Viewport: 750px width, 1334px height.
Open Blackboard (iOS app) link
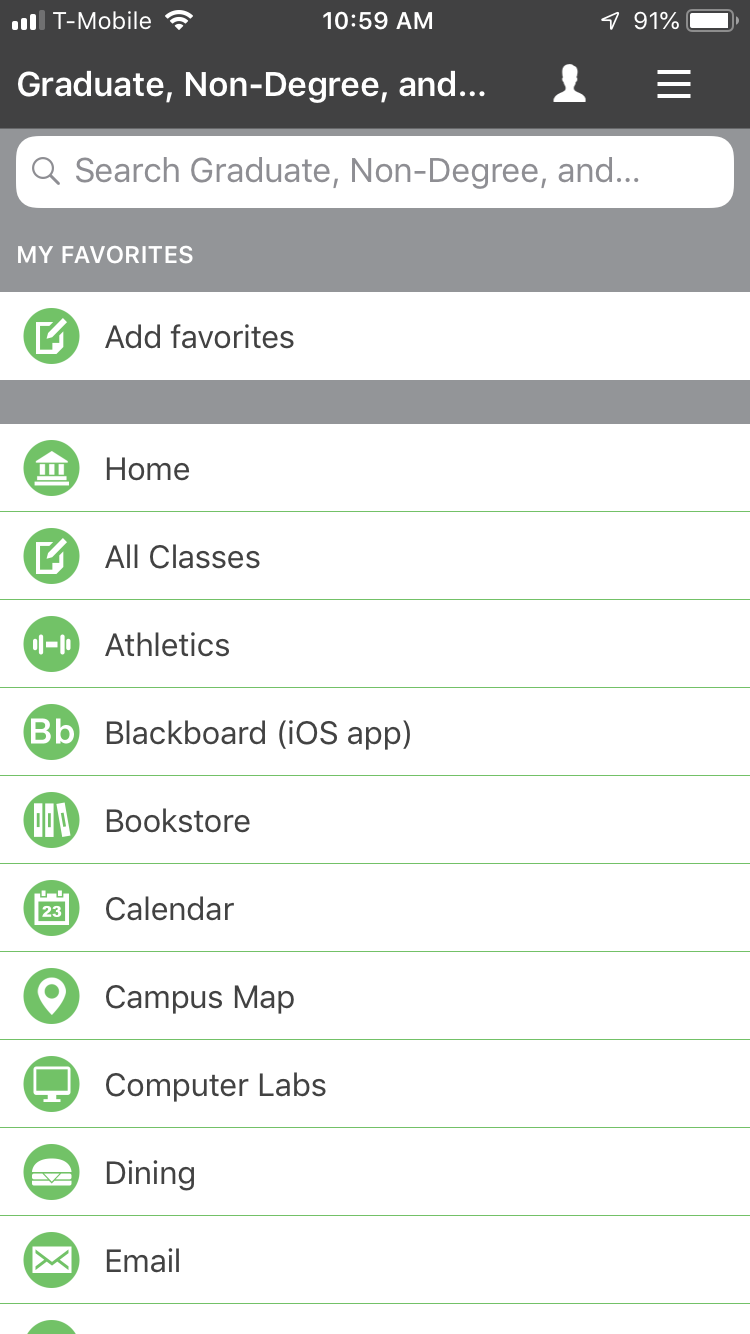[x=258, y=733]
